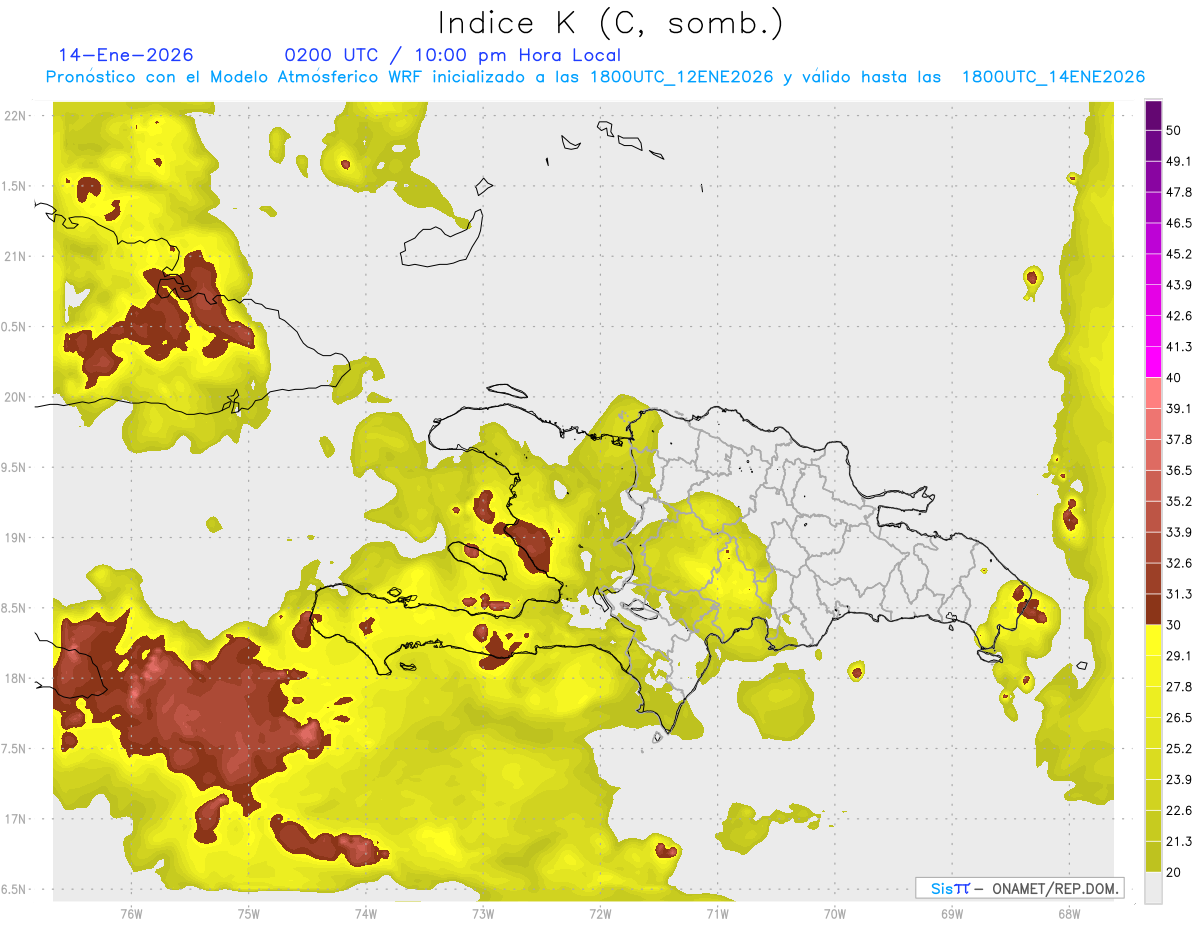Click the "72W" longitude label
Screen dimensions: 1200x927
(600, 913)
